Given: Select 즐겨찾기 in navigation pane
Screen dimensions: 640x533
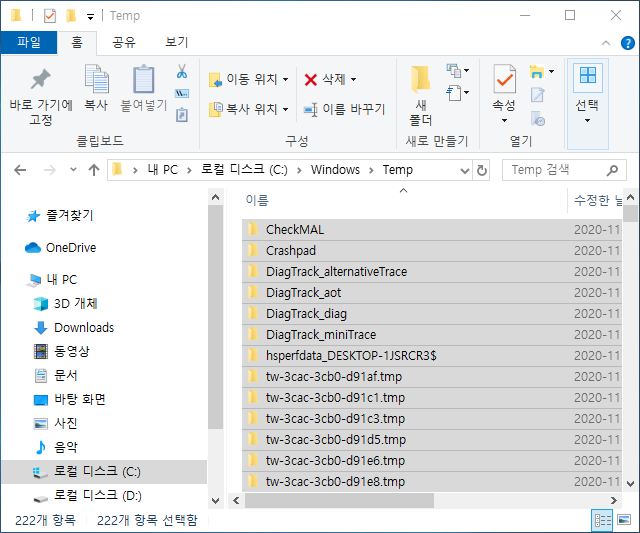Looking at the screenshot, I should (x=60, y=215).
